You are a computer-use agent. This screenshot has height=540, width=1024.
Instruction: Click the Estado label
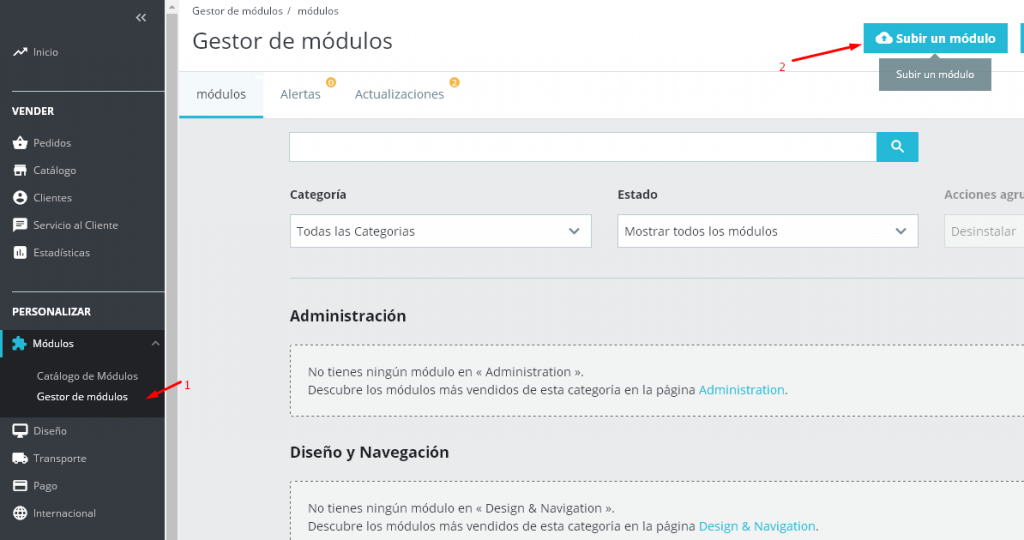tap(637, 195)
